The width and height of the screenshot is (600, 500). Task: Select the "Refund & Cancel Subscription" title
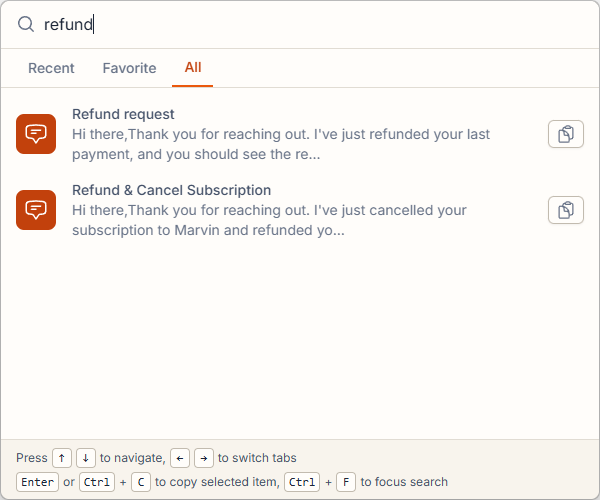(x=171, y=190)
